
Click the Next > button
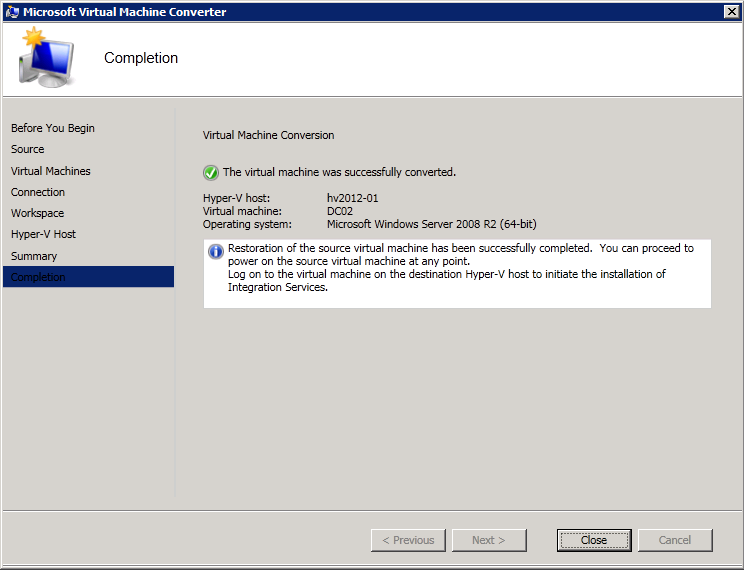[x=489, y=540]
